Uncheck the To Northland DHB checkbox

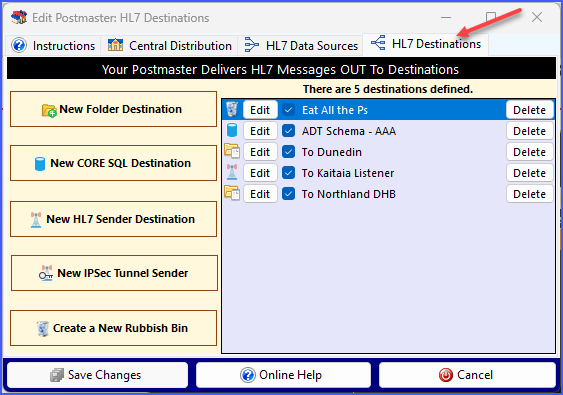(x=288, y=194)
